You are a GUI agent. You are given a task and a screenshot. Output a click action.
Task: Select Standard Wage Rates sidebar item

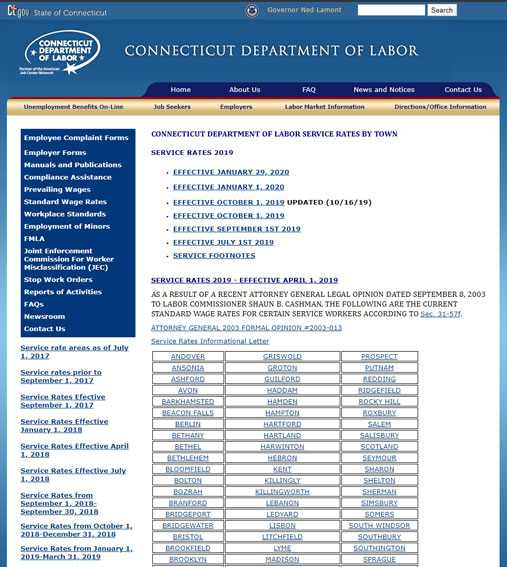click(x=65, y=202)
